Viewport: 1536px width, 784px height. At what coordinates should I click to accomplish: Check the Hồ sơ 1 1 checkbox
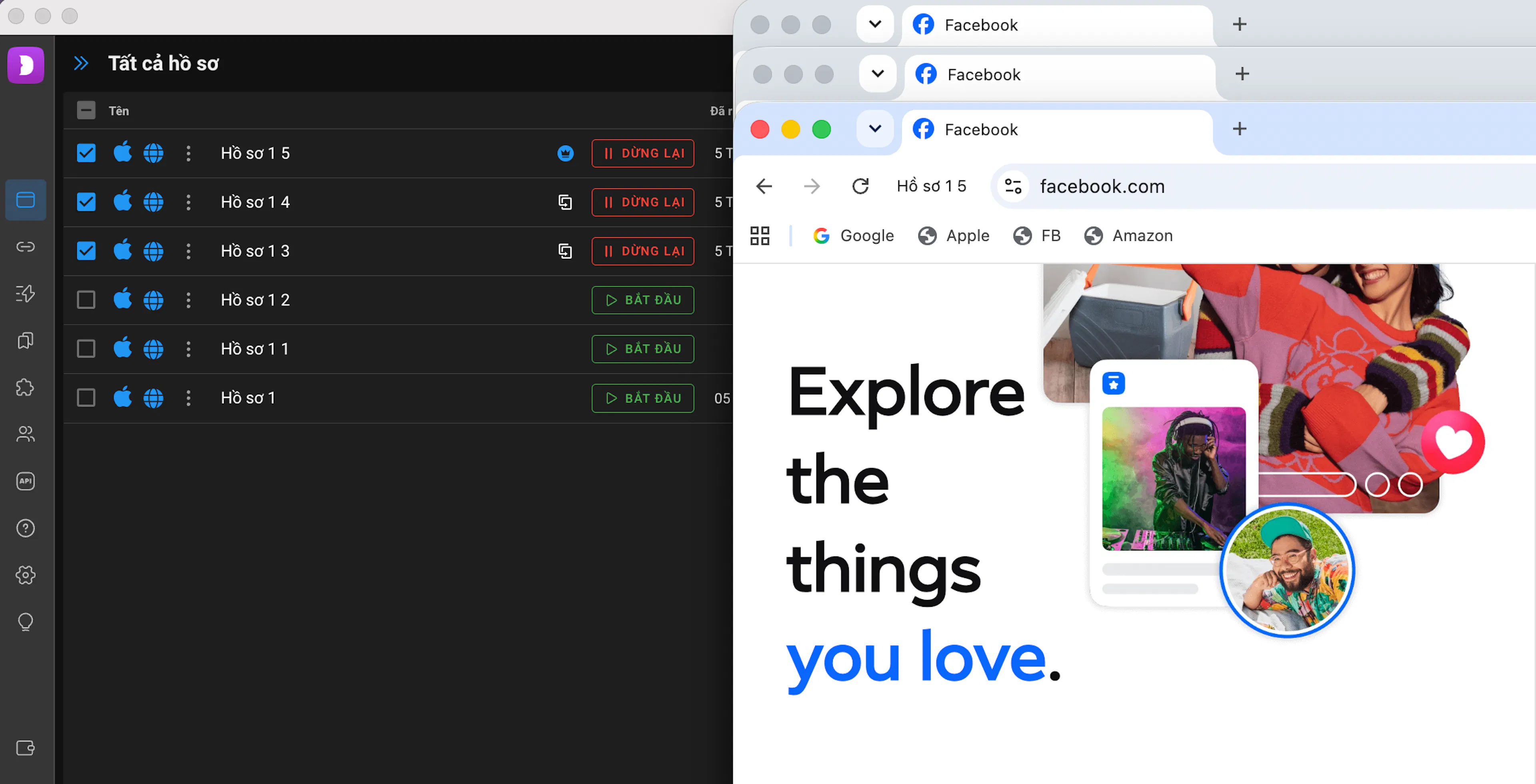pos(86,349)
